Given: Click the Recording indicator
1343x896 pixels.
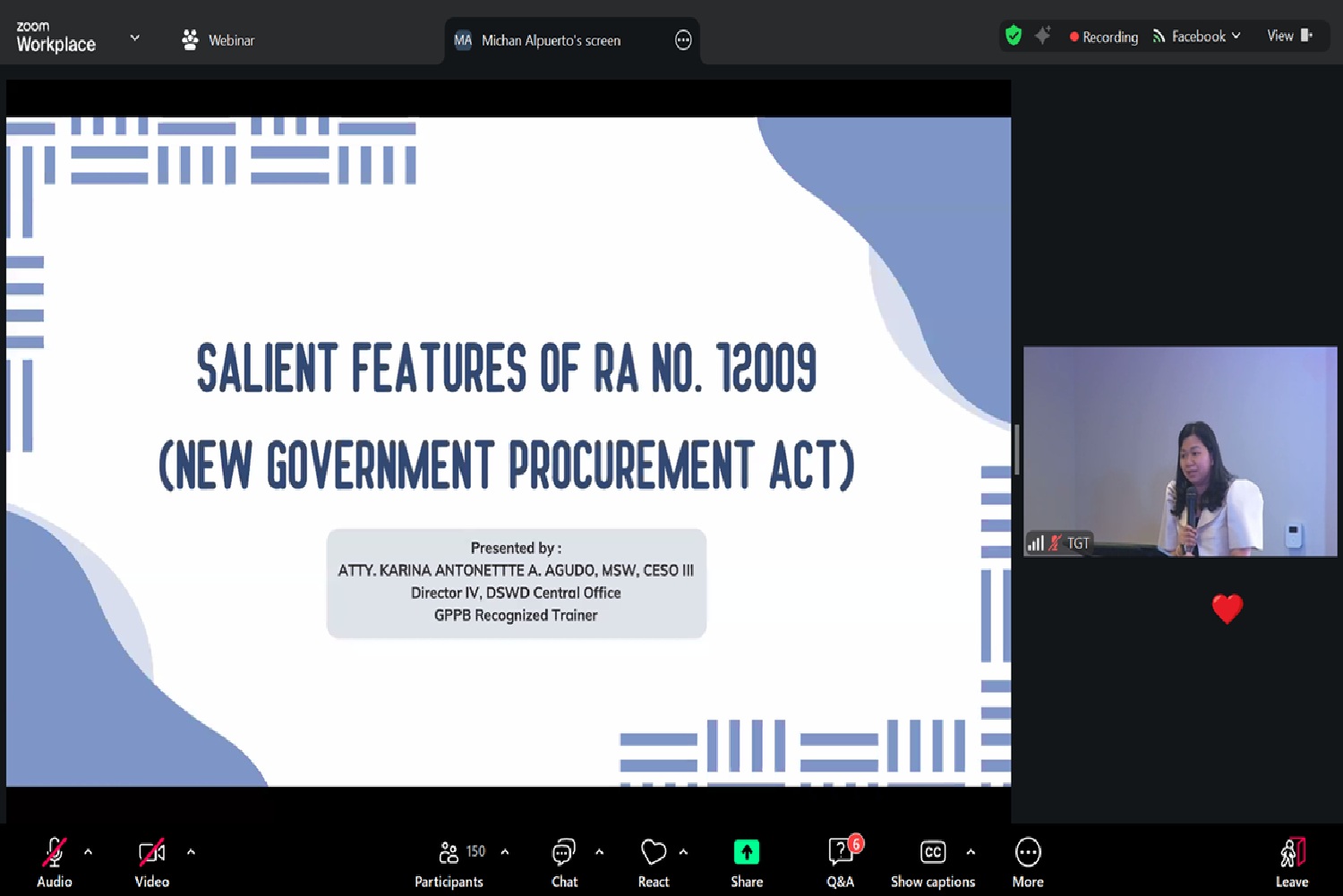Looking at the screenshot, I should pyautogui.click(x=1103, y=37).
